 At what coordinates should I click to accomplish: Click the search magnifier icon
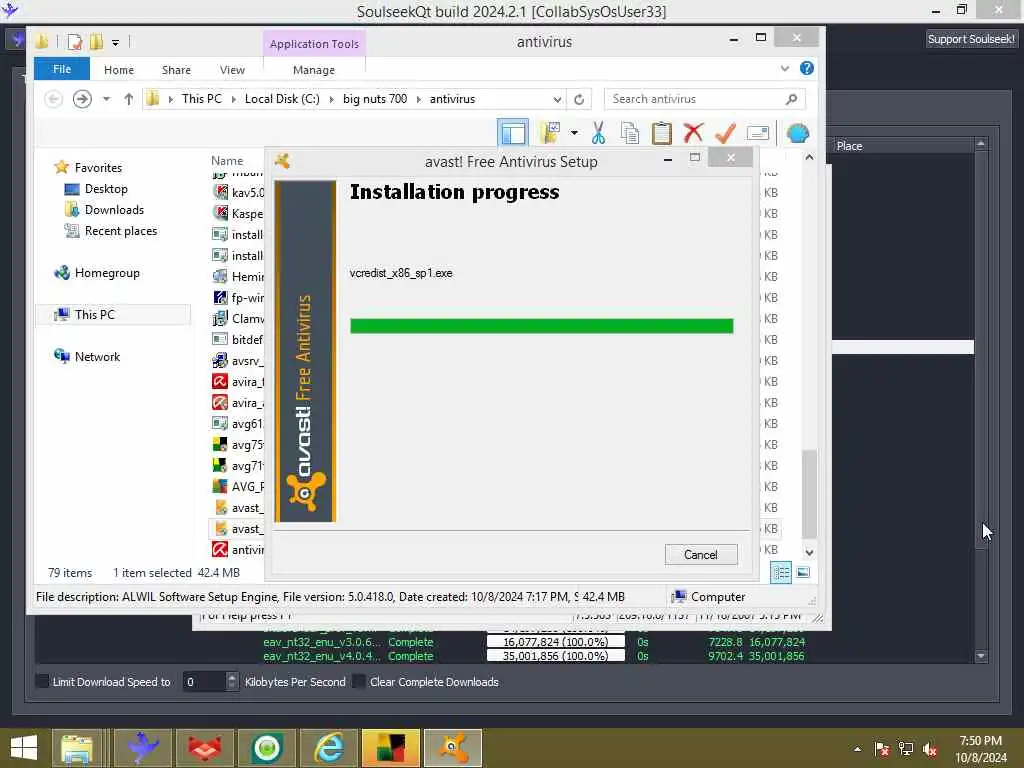click(x=792, y=99)
